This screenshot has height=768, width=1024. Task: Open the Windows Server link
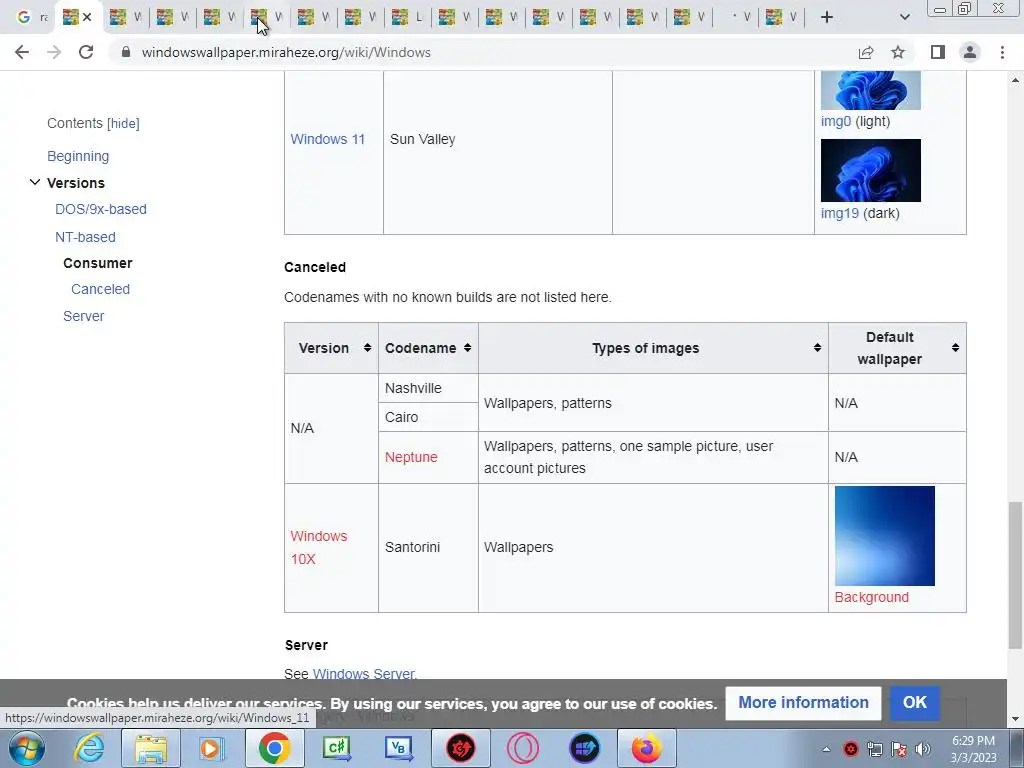(364, 673)
